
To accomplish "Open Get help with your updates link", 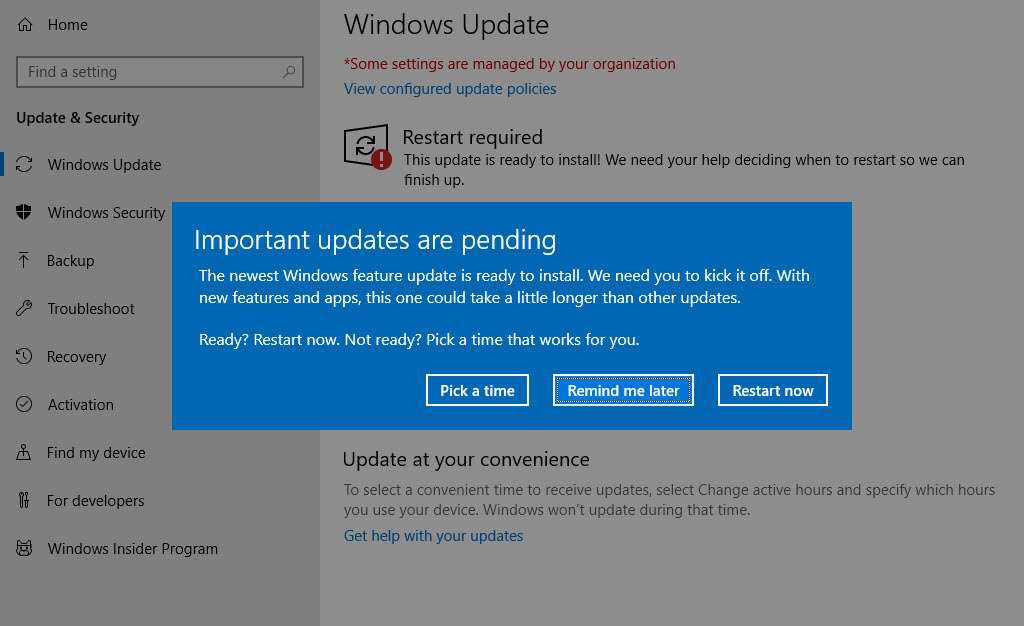I will [434, 536].
